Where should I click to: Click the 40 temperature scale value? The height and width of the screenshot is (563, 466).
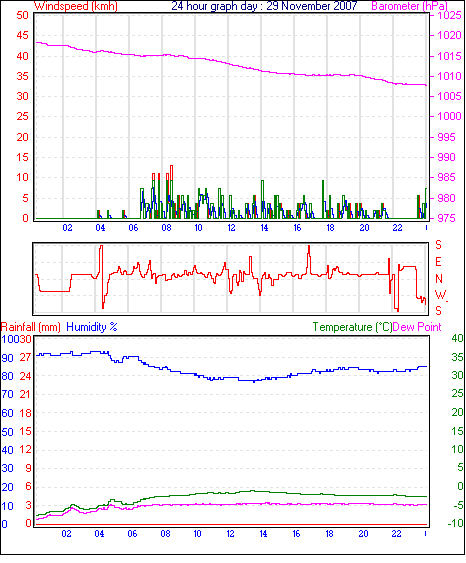[457, 338]
